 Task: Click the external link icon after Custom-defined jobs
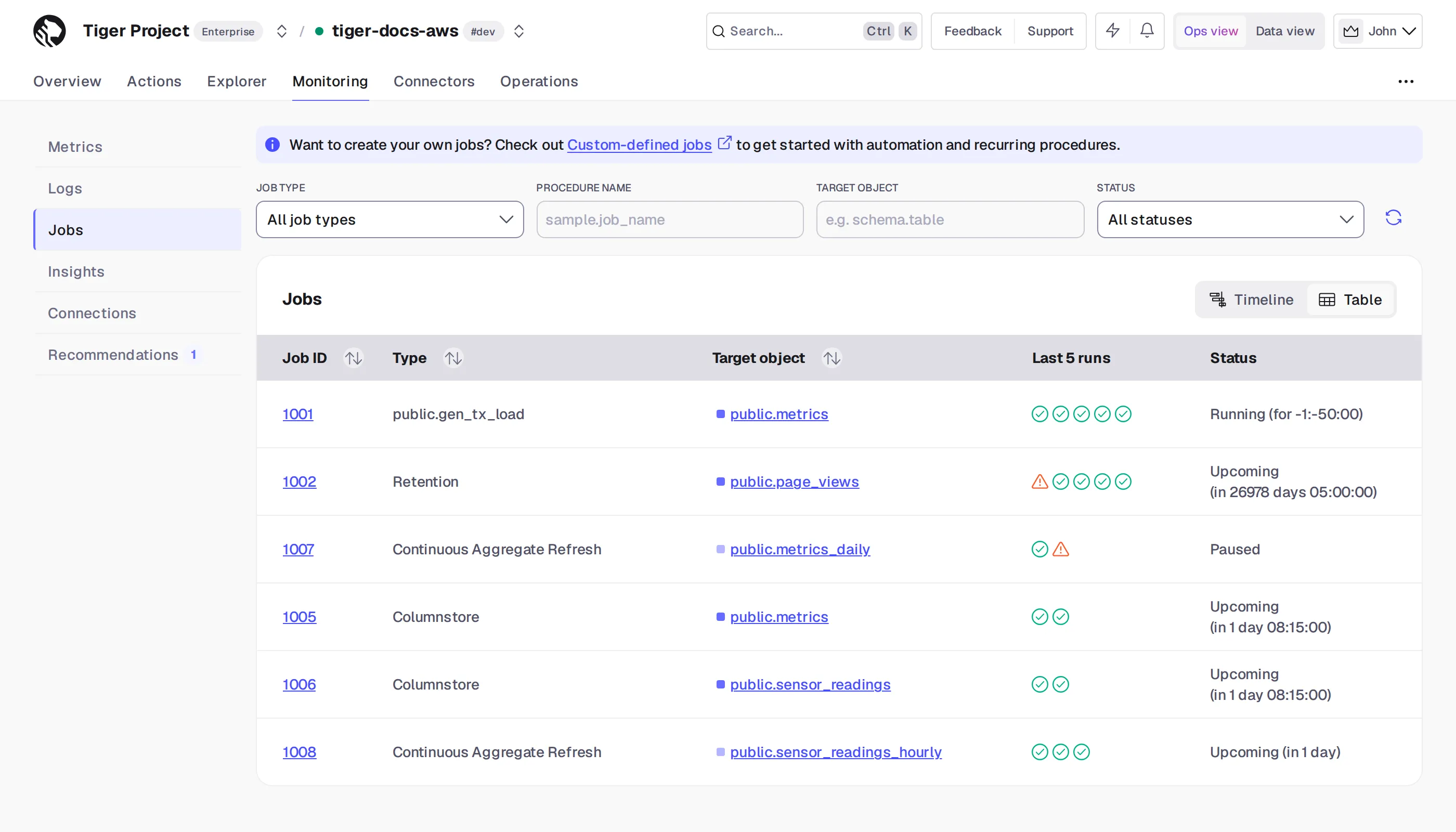pos(724,143)
